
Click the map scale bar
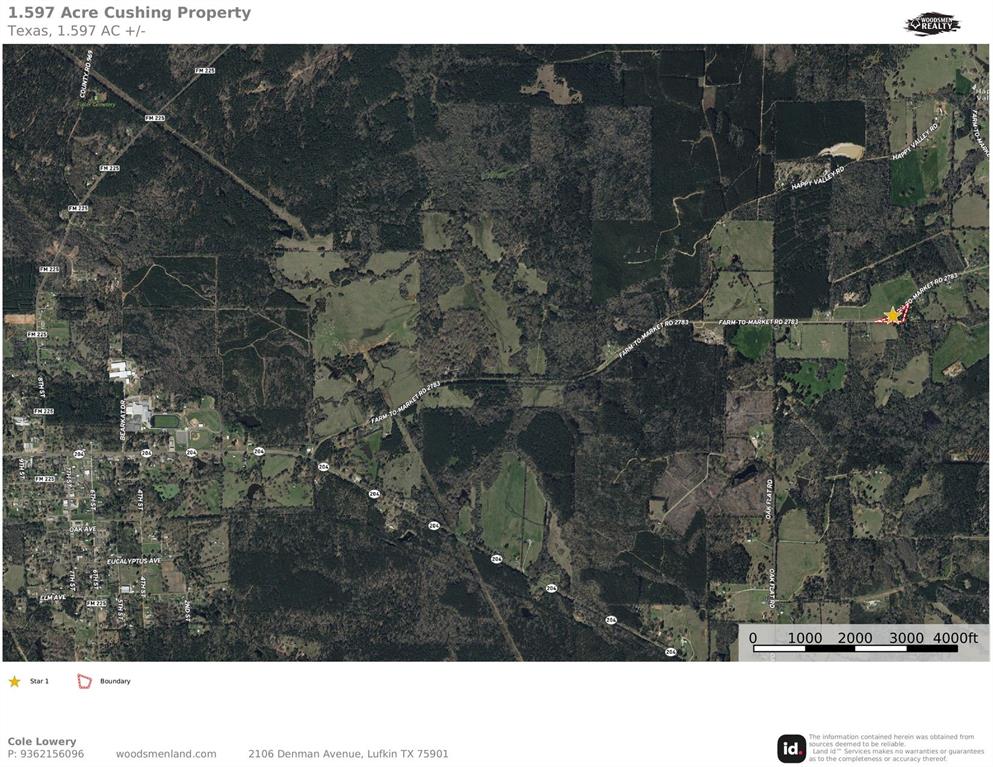tap(855, 643)
